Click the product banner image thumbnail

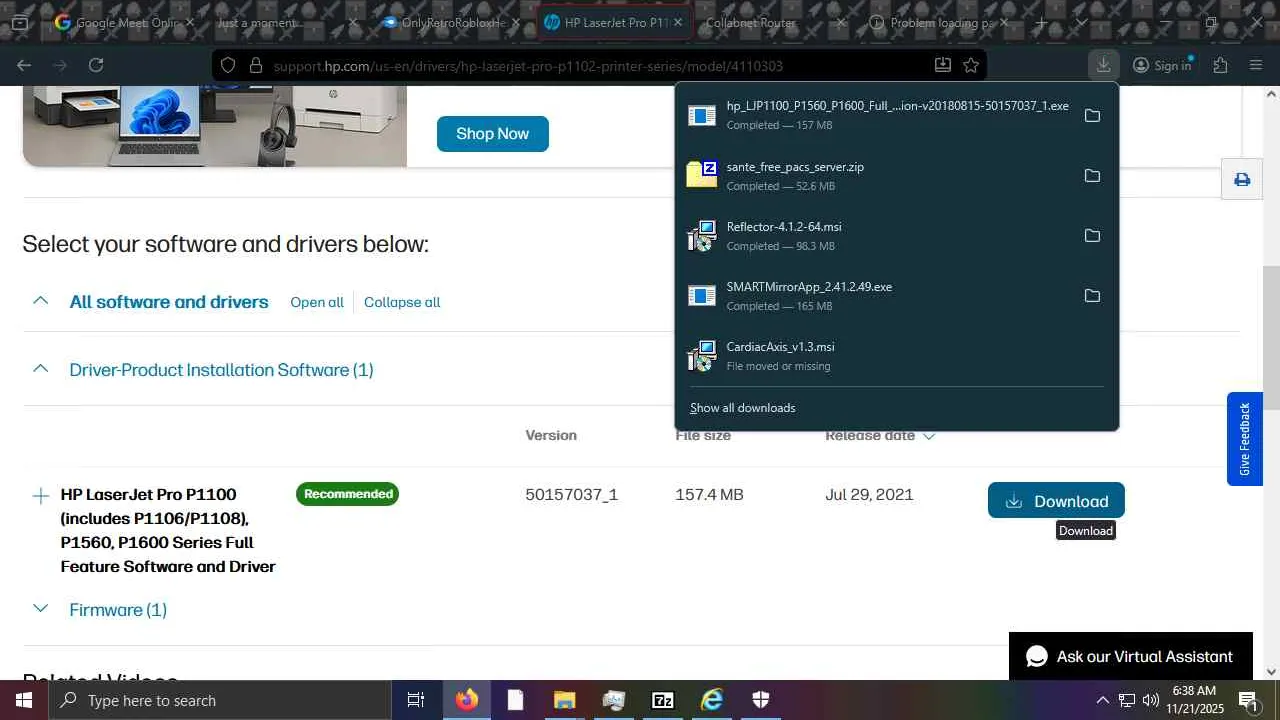click(215, 126)
